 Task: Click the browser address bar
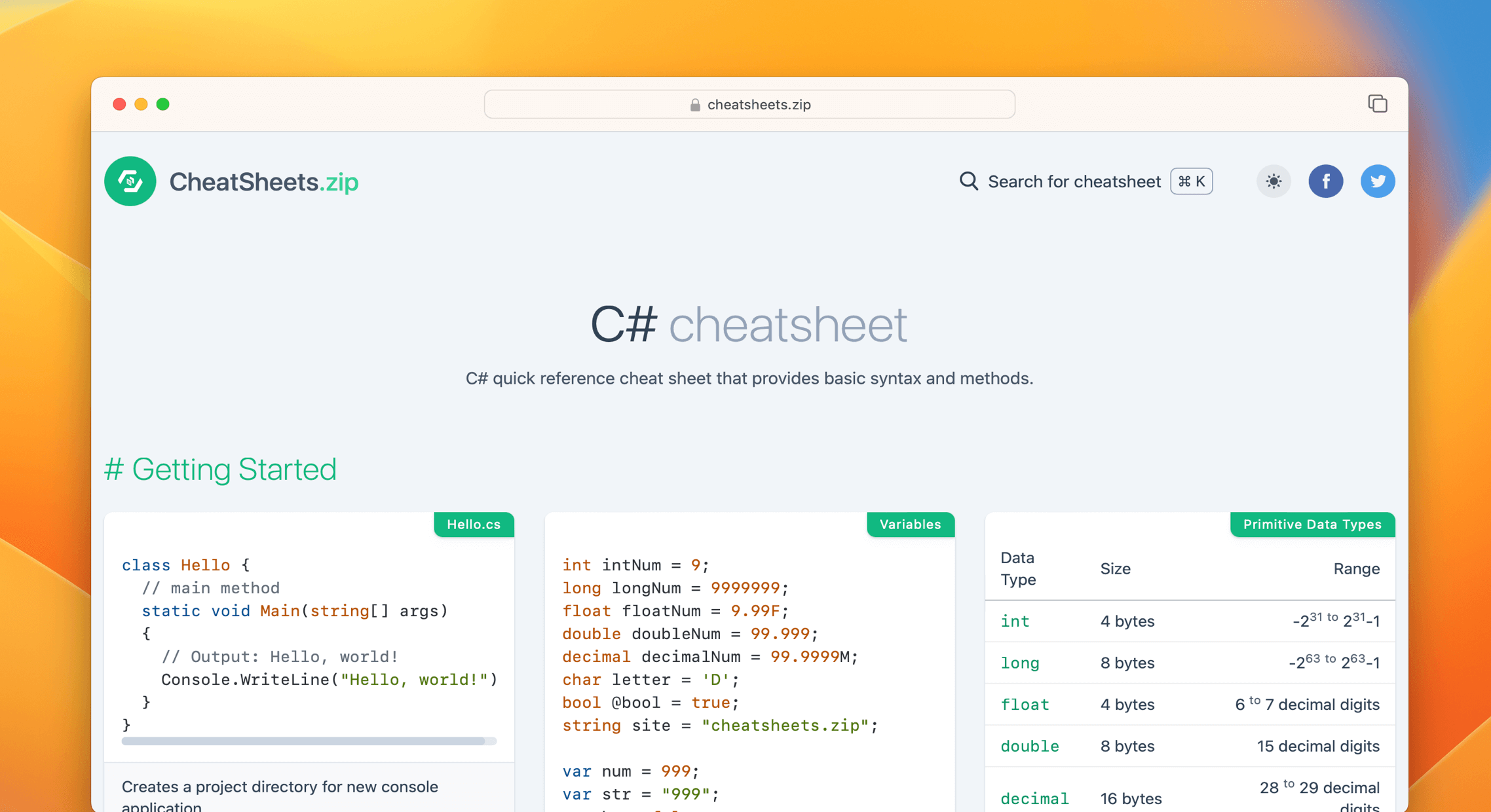[749, 104]
